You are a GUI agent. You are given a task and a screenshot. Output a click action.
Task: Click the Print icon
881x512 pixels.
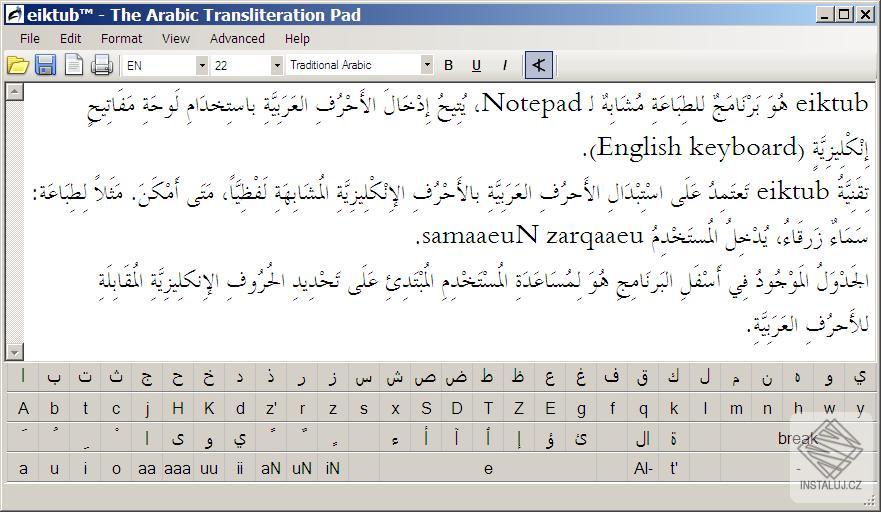[x=102, y=65]
